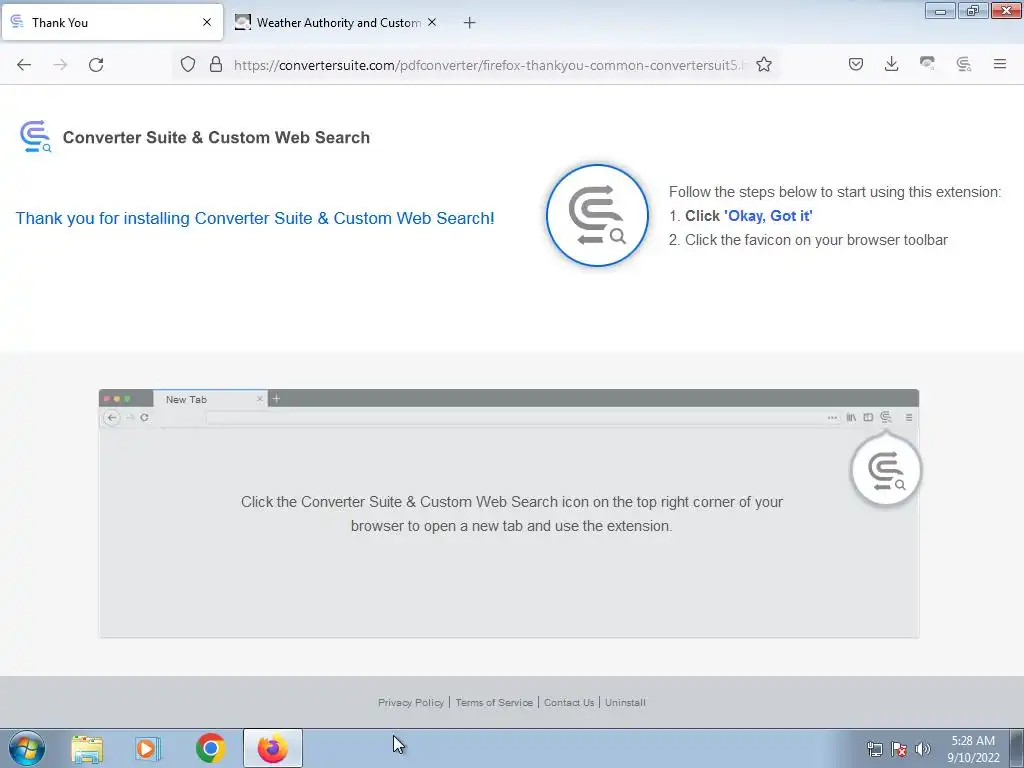Image resolution: width=1024 pixels, height=768 pixels.
Task: Open the Privacy Policy link
Action: click(x=411, y=703)
